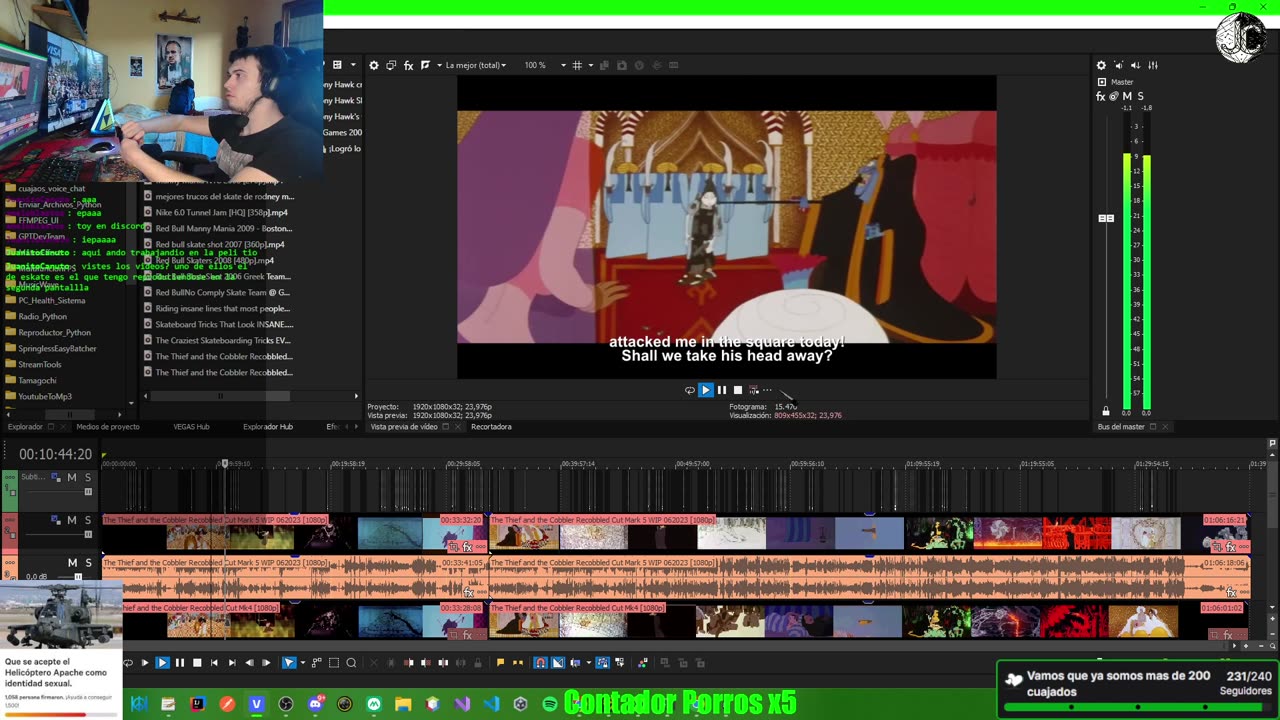Screen dimensions: 1280x720
Task: Open more options in the preview transport
Action: [x=767, y=390]
